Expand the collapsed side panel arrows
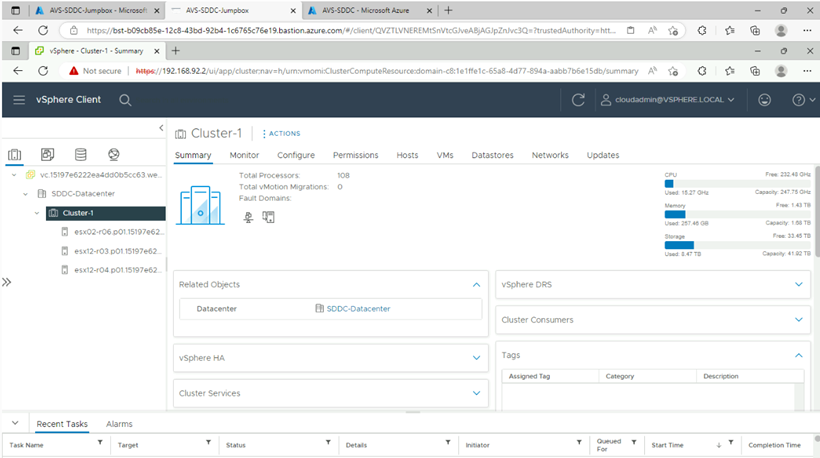Viewport: 820px width, 458px height. tap(6, 282)
